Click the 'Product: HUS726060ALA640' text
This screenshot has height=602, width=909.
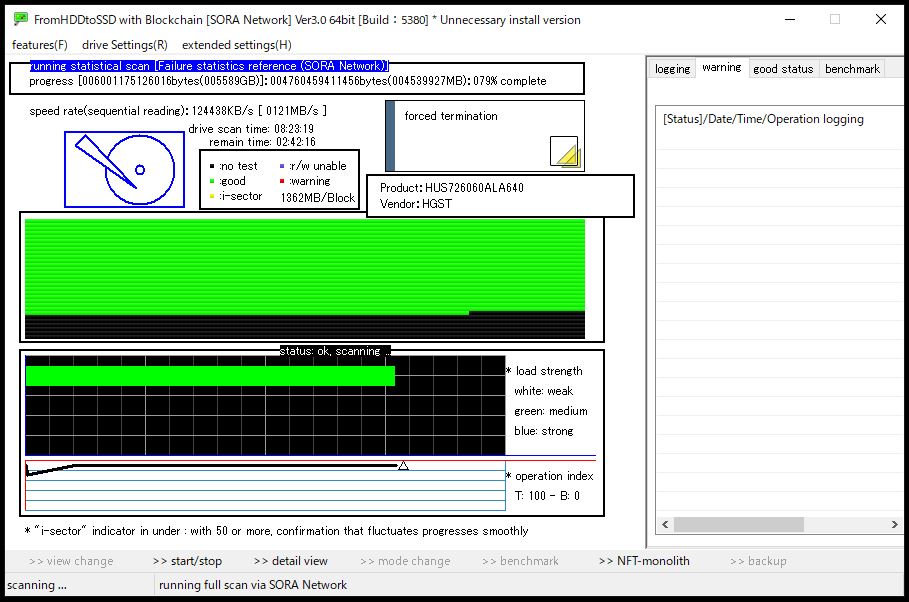pos(452,188)
